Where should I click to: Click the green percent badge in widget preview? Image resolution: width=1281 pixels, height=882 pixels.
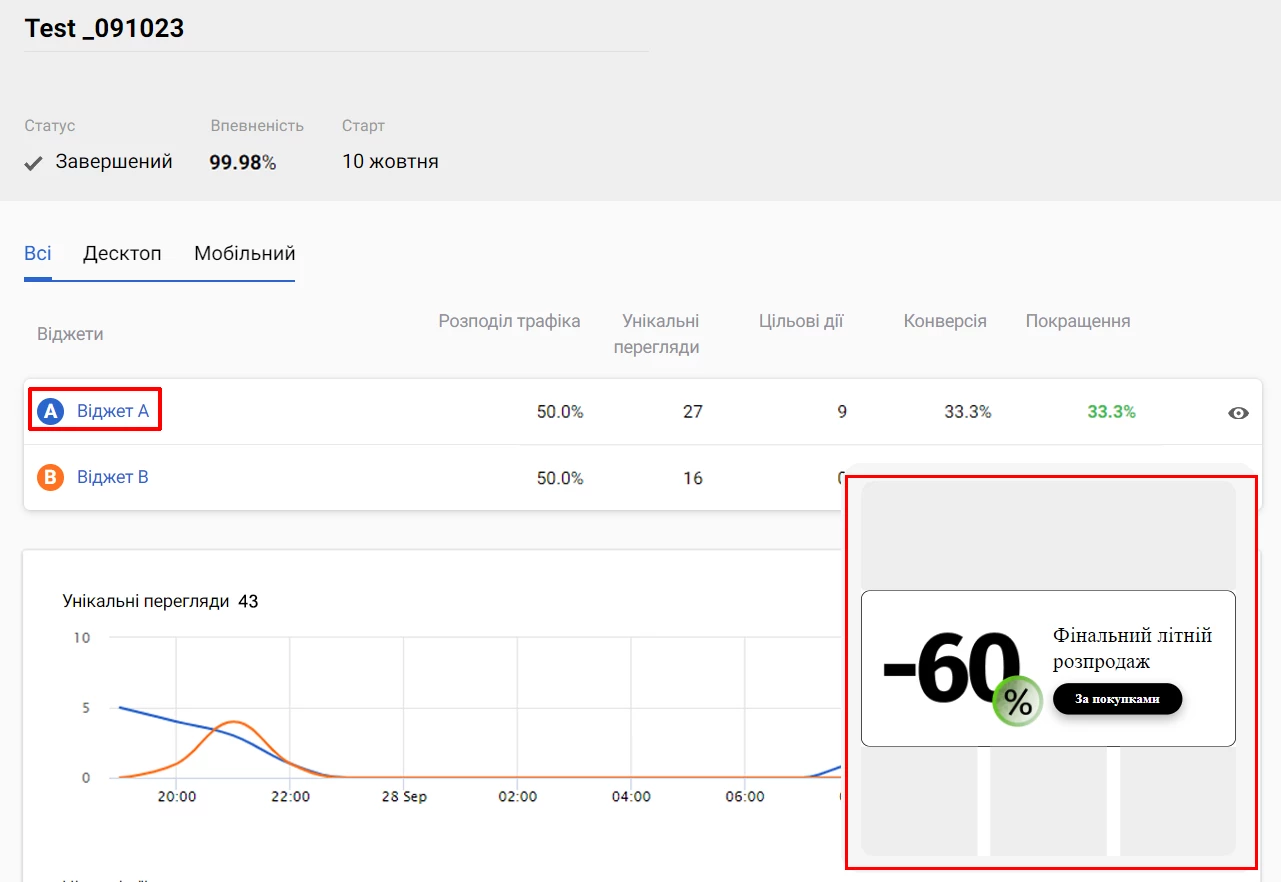(x=1017, y=702)
